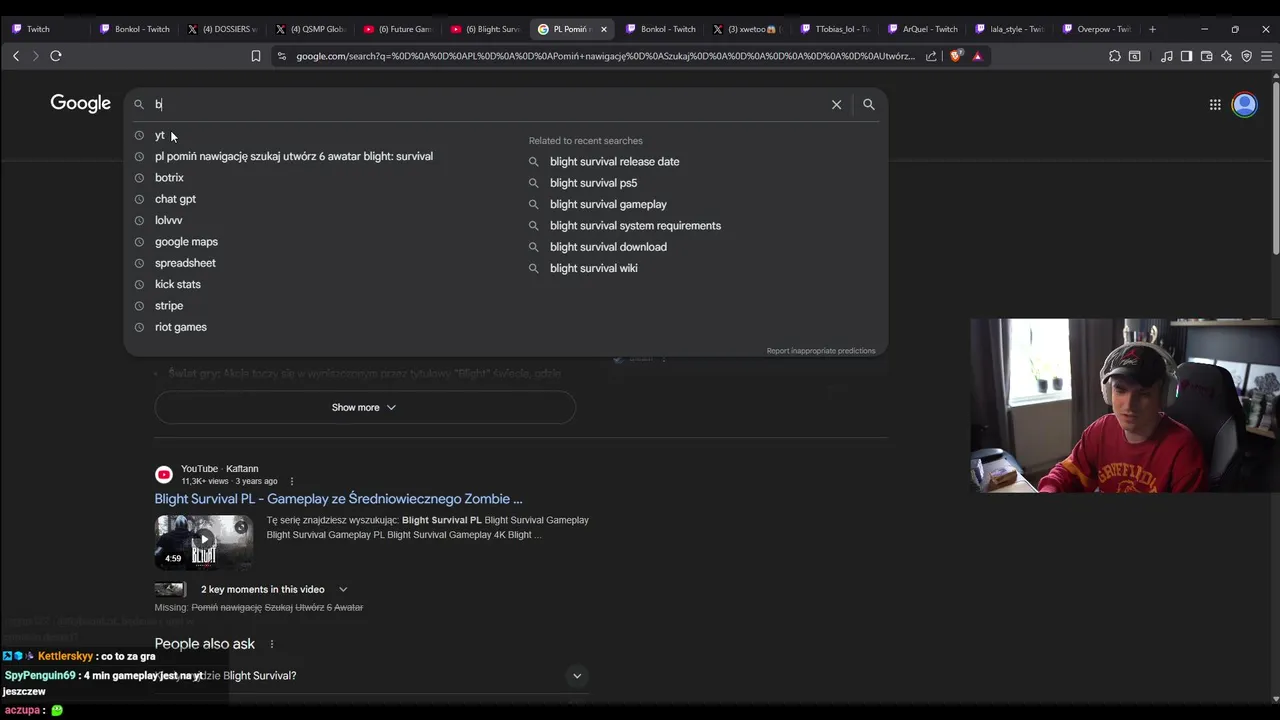Open Brave Shields lion icon

[956, 56]
